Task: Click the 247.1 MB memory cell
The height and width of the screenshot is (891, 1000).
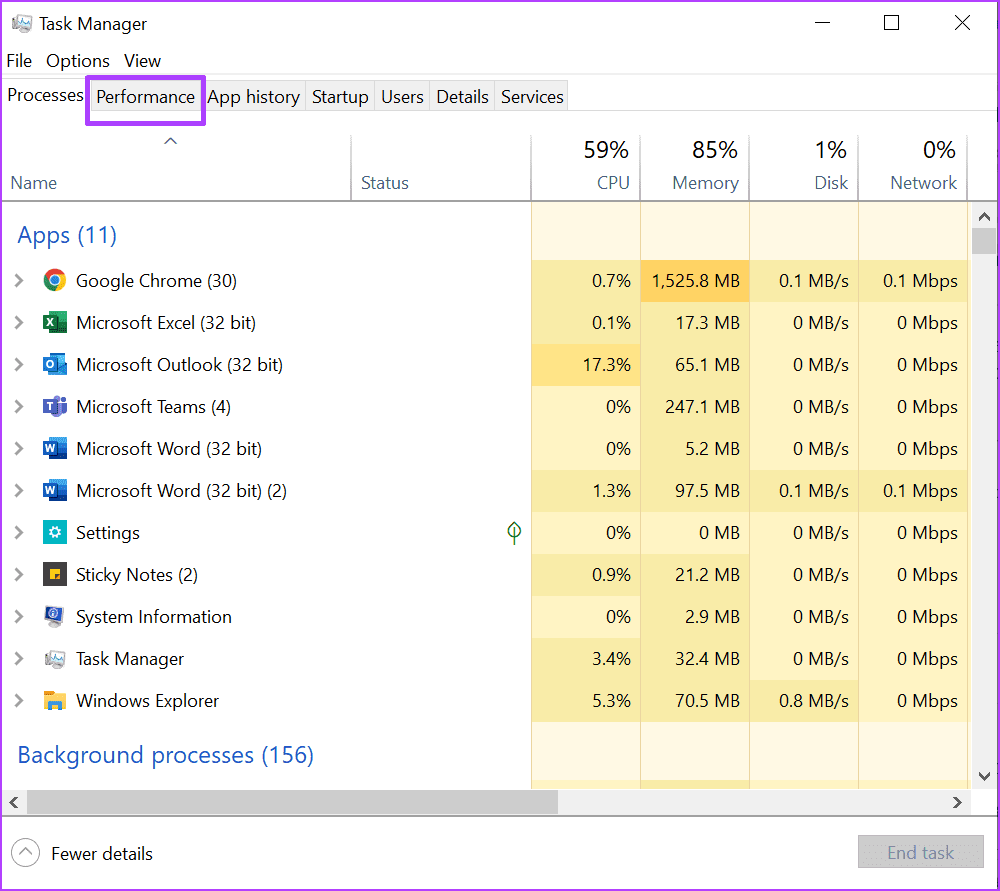Action: click(x=695, y=407)
